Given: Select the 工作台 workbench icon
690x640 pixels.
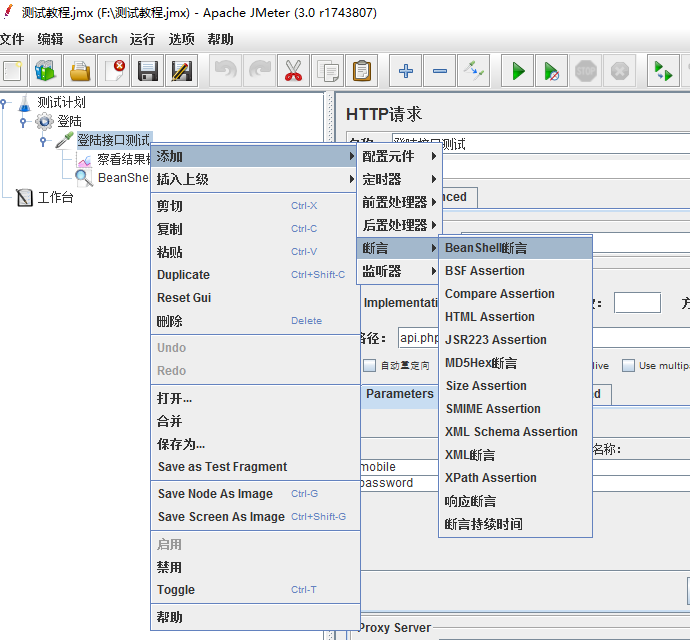Looking at the screenshot, I should pyautogui.click(x=24, y=198).
